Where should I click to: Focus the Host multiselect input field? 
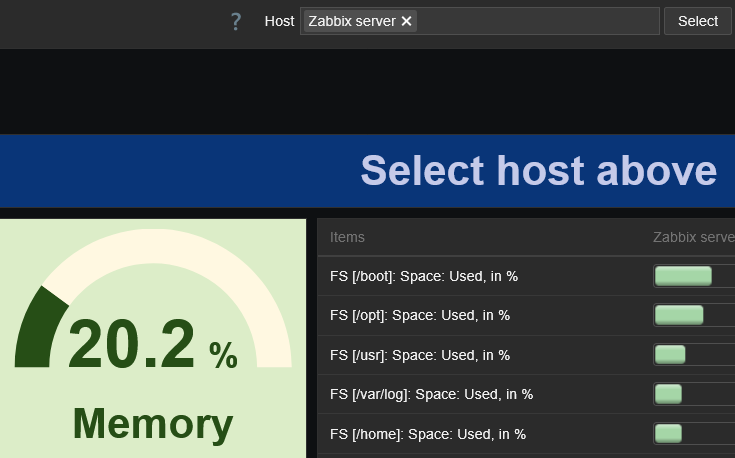538,21
